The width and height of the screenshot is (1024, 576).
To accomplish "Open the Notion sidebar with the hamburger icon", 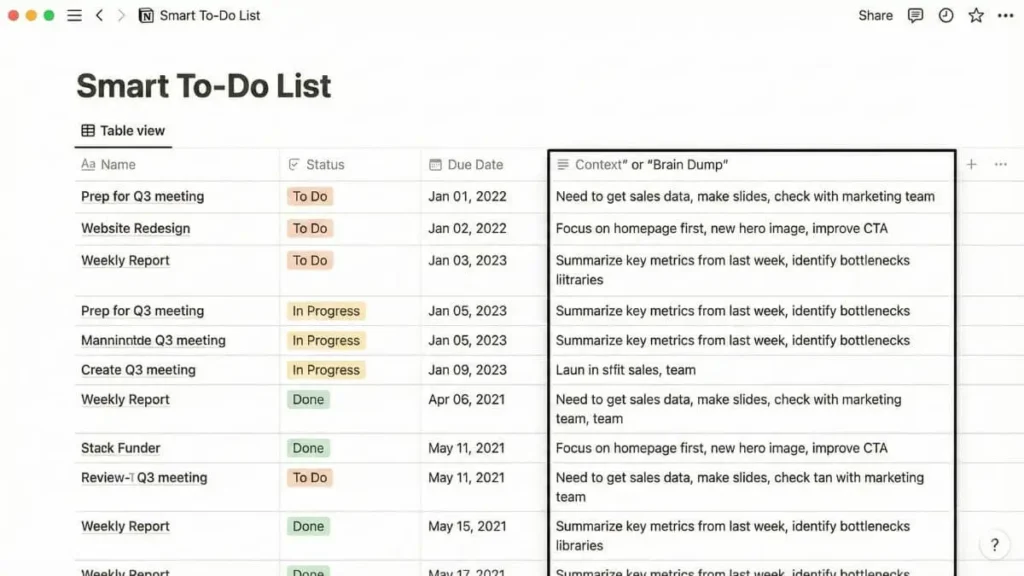I will [x=74, y=15].
